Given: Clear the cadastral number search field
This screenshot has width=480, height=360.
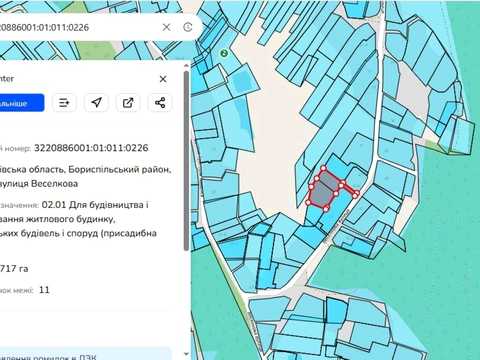Looking at the screenshot, I should [166, 27].
